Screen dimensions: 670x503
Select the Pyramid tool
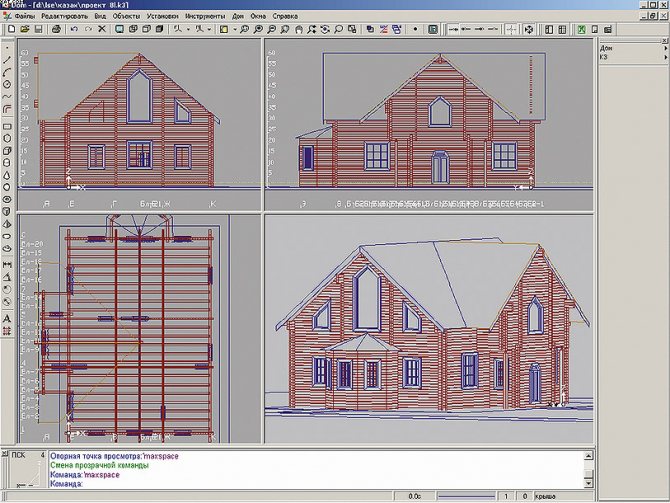pos(7,224)
